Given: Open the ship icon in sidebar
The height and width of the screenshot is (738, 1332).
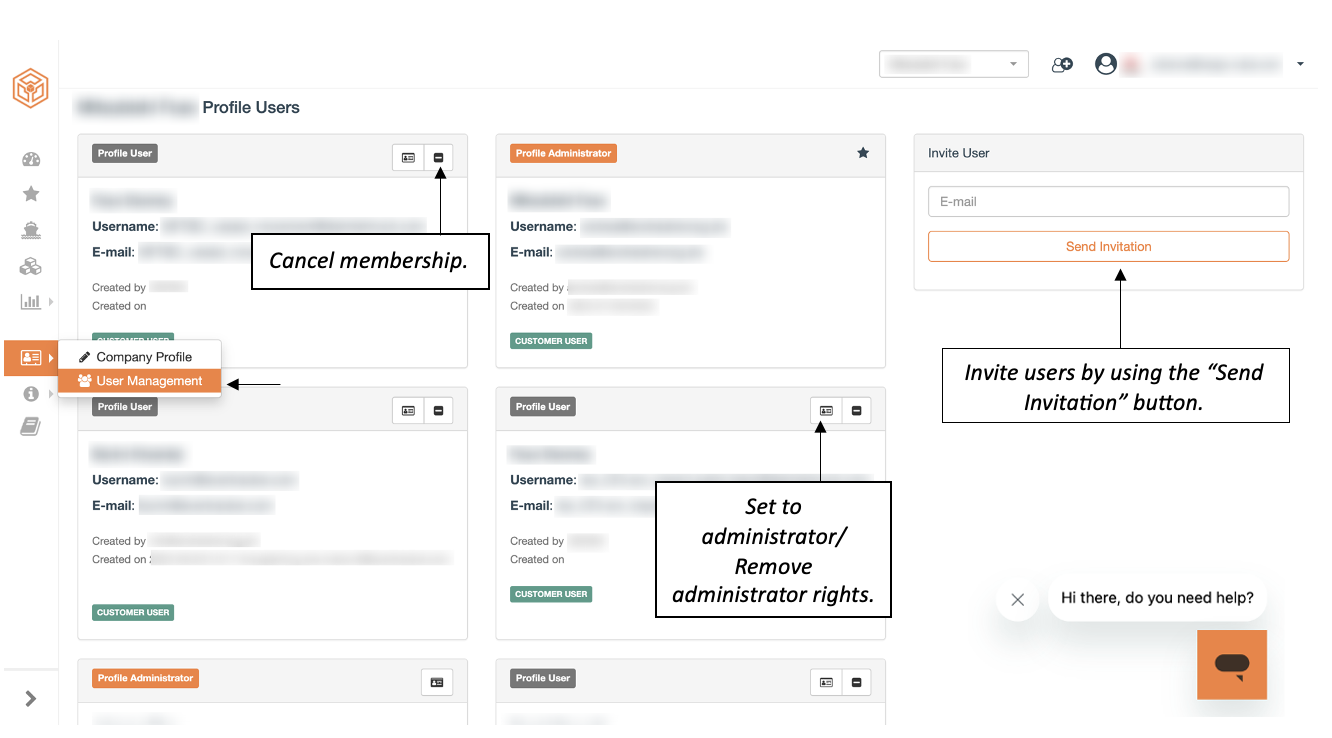Looking at the screenshot, I should point(31,230).
